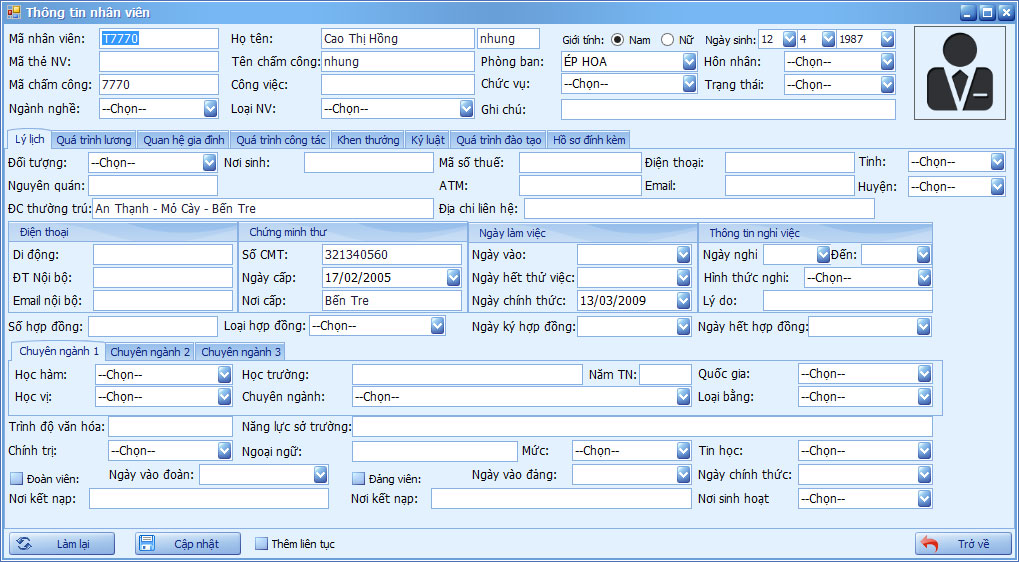Maximize the Thông tin nhân viên window
1019x562 pixels.
click(986, 12)
